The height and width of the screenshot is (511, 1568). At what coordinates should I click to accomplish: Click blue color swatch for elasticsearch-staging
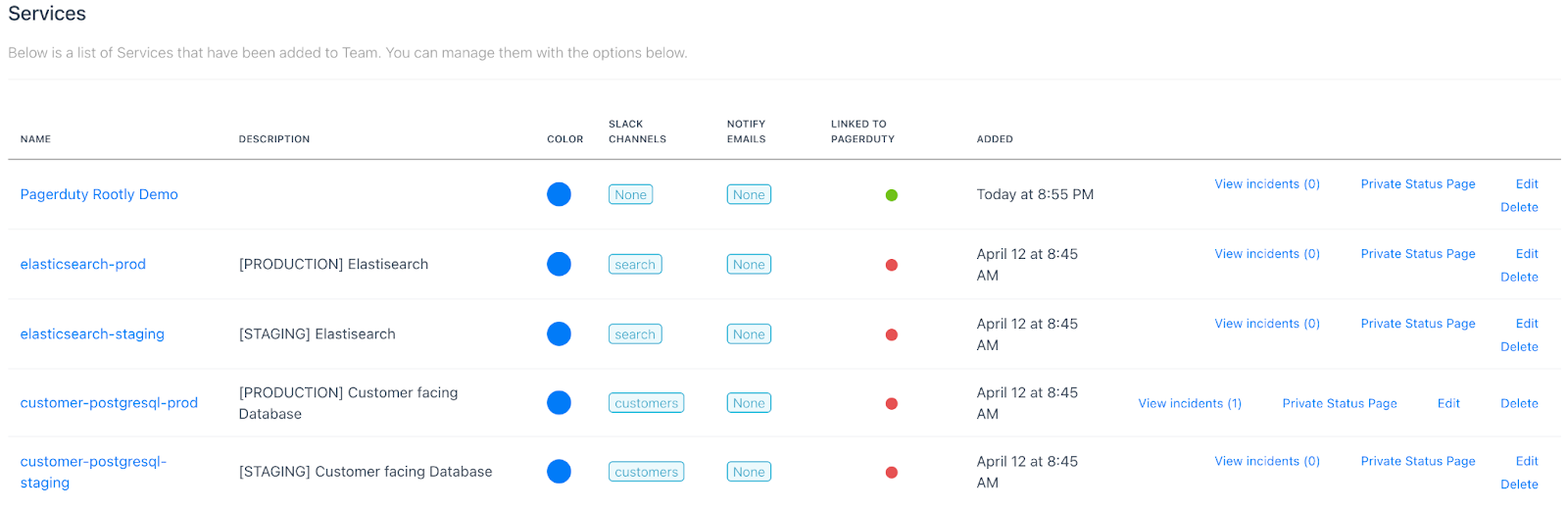click(559, 333)
